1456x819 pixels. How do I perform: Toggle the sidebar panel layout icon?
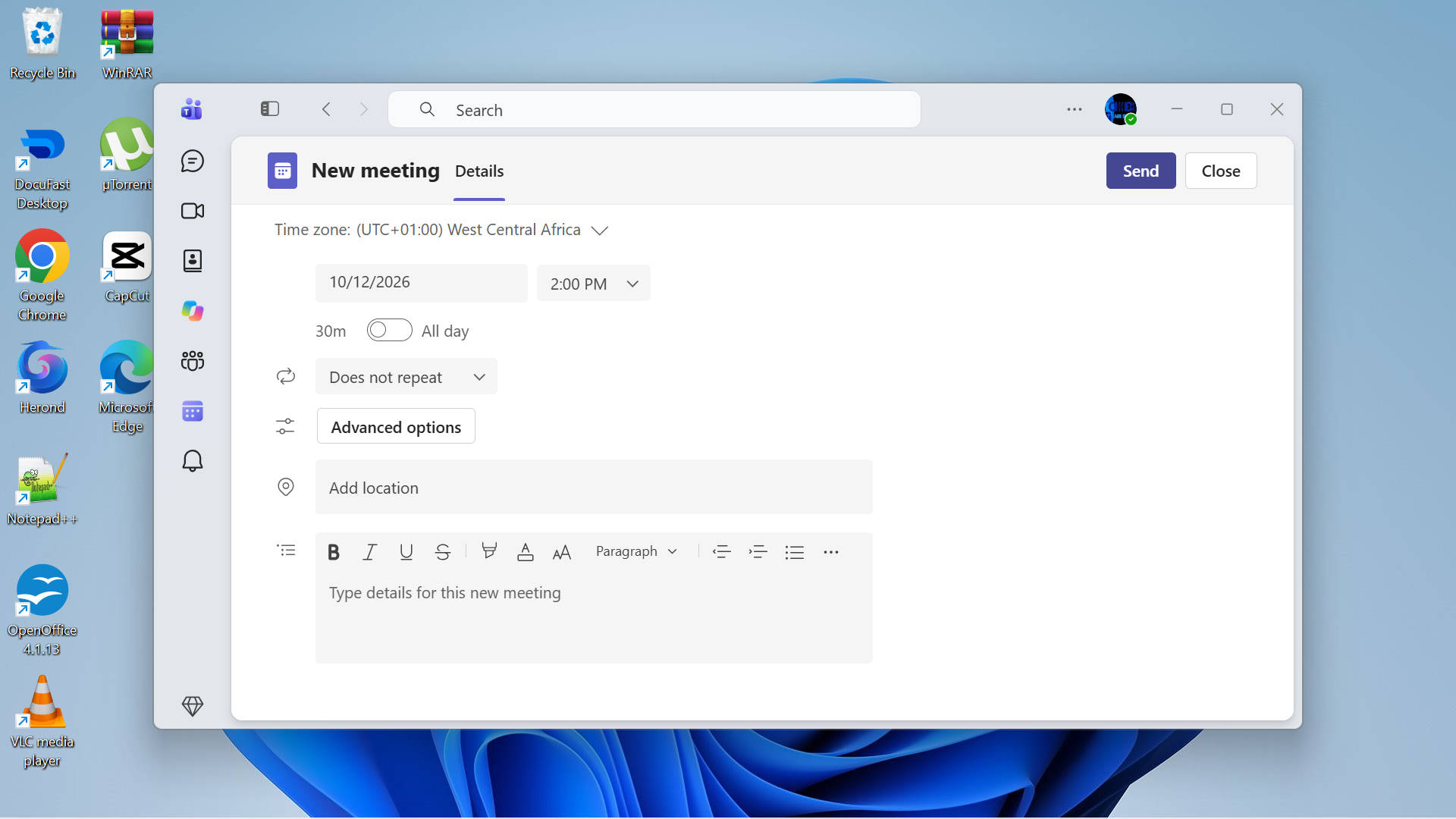point(270,109)
